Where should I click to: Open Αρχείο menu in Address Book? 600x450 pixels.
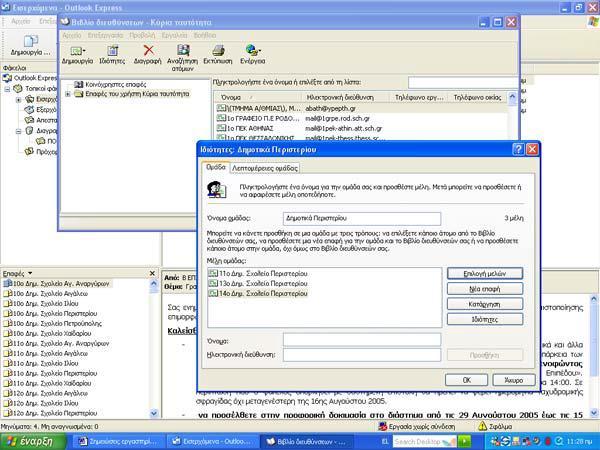pos(72,35)
